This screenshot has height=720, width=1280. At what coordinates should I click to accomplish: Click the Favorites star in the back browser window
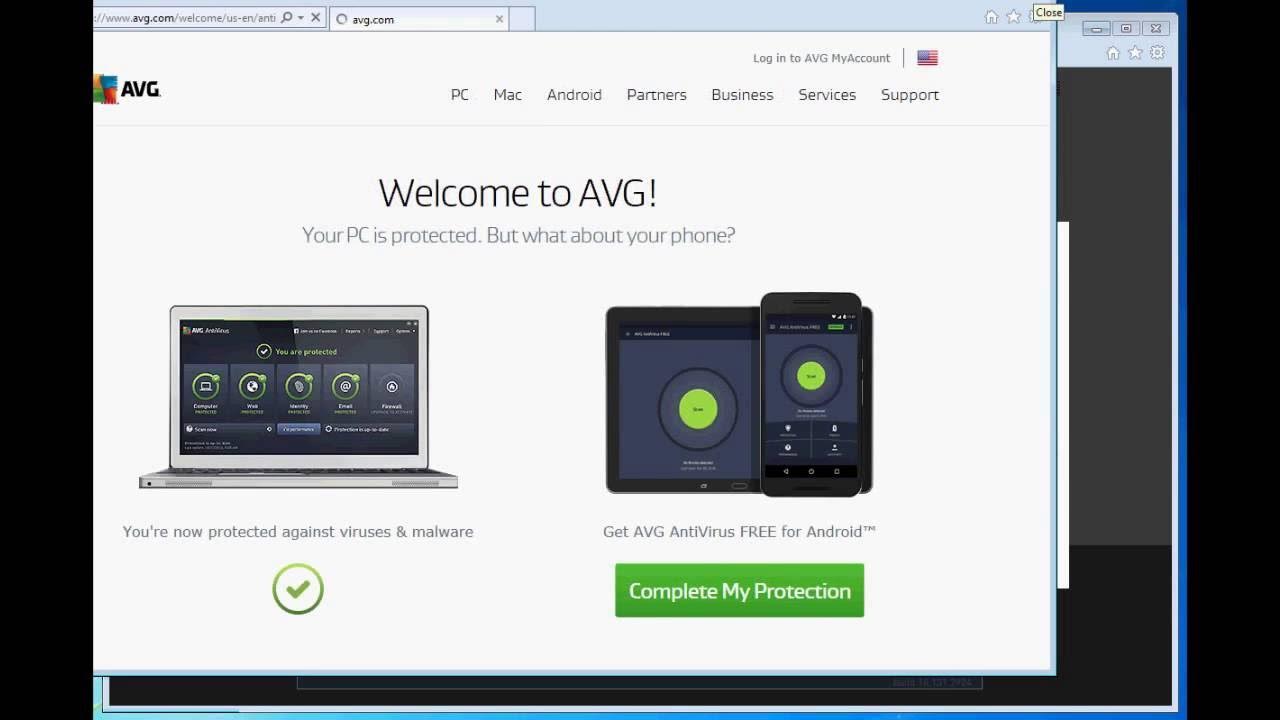1136,53
